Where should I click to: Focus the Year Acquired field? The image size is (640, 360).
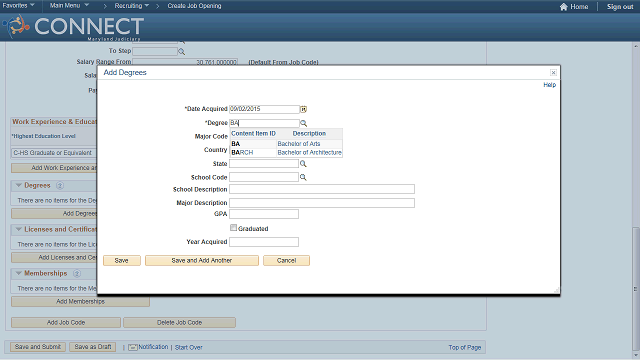click(264, 242)
